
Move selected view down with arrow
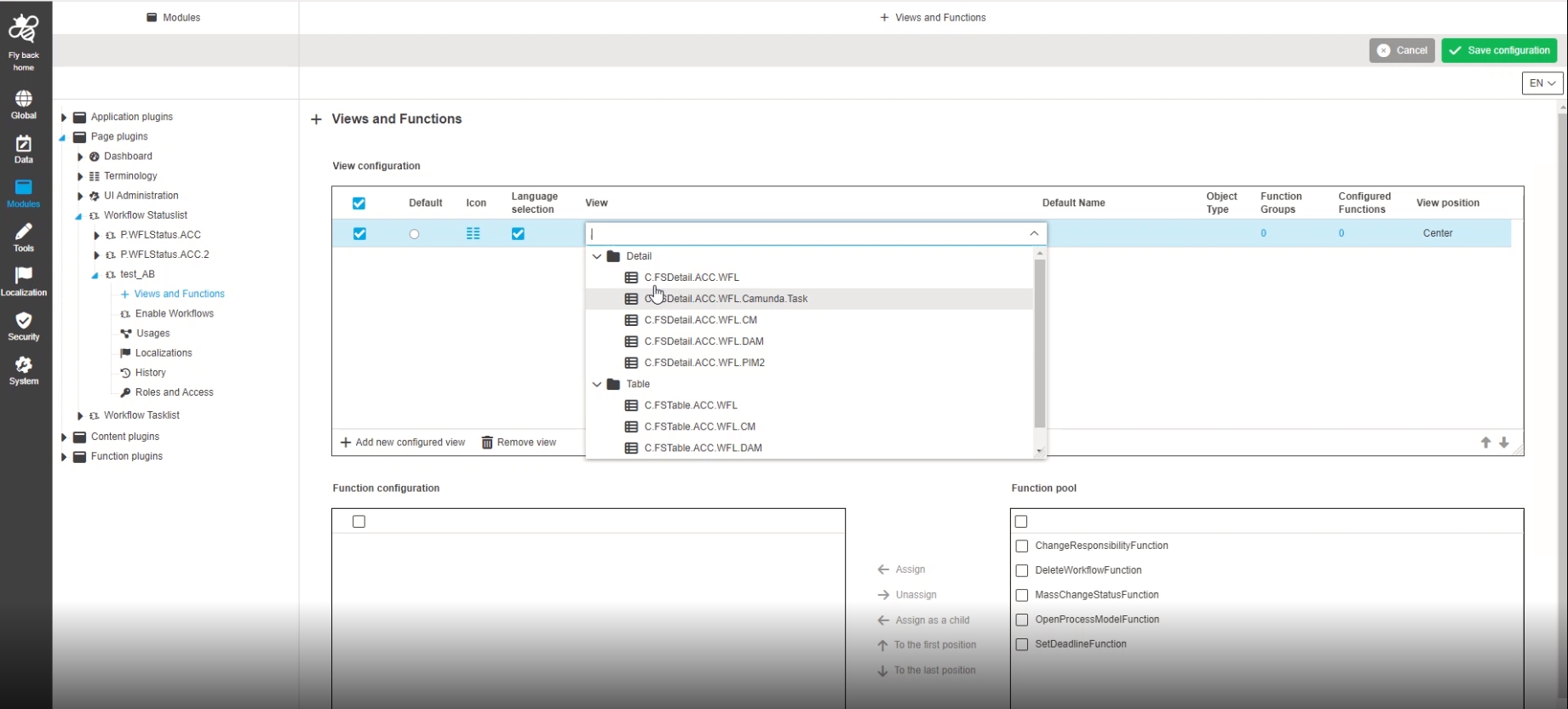coord(1504,443)
